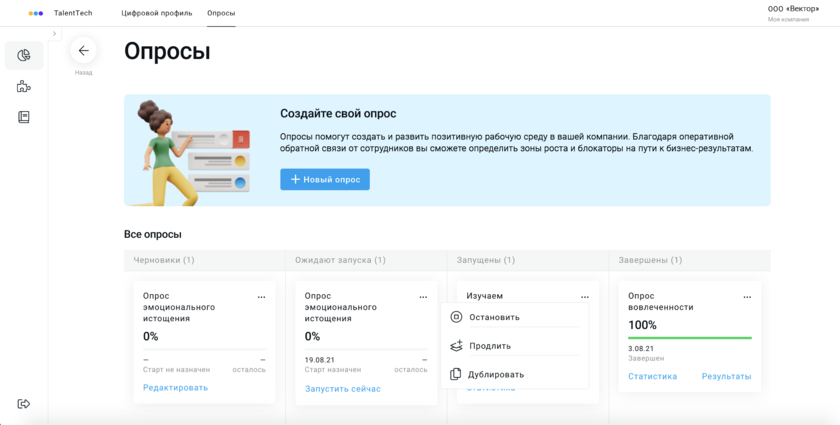Open Статистика for the engagement survey
Image resolution: width=840 pixels, height=425 pixels.
[652, 376]
